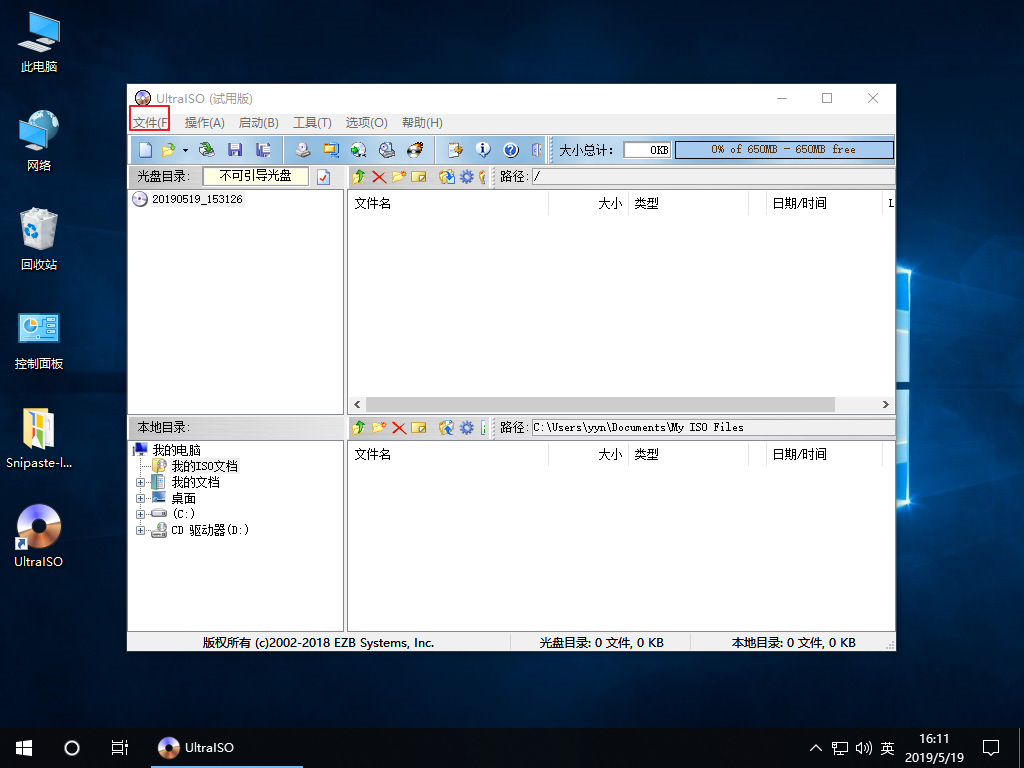Click the image properties checkmark page icon
The height and width of the screenshot is (768, 1024).
point(323,177)
